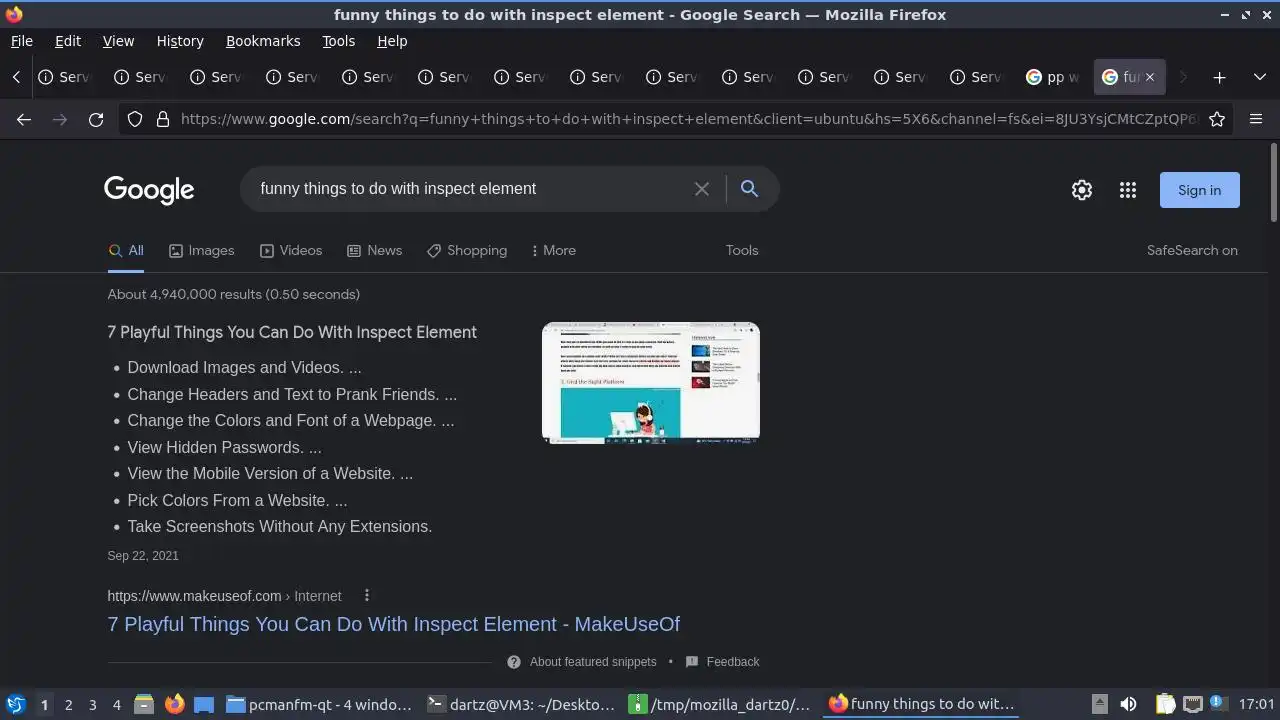This screenshot has height=720, width=1280.
Task: Open the Firefox hamburger application menu
Action: 1256,119
